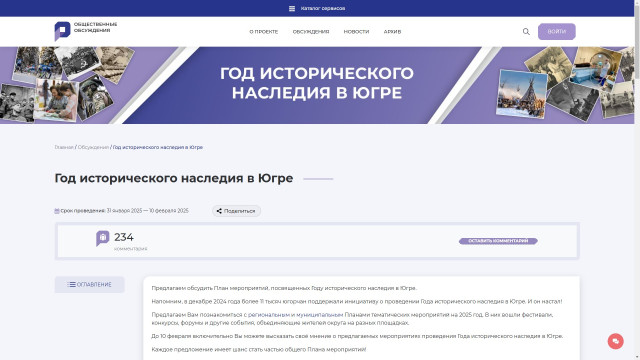Screen dimensions: 640x360
Task: Click the Год исторического наследия banner image
Action: click(317, 85)
